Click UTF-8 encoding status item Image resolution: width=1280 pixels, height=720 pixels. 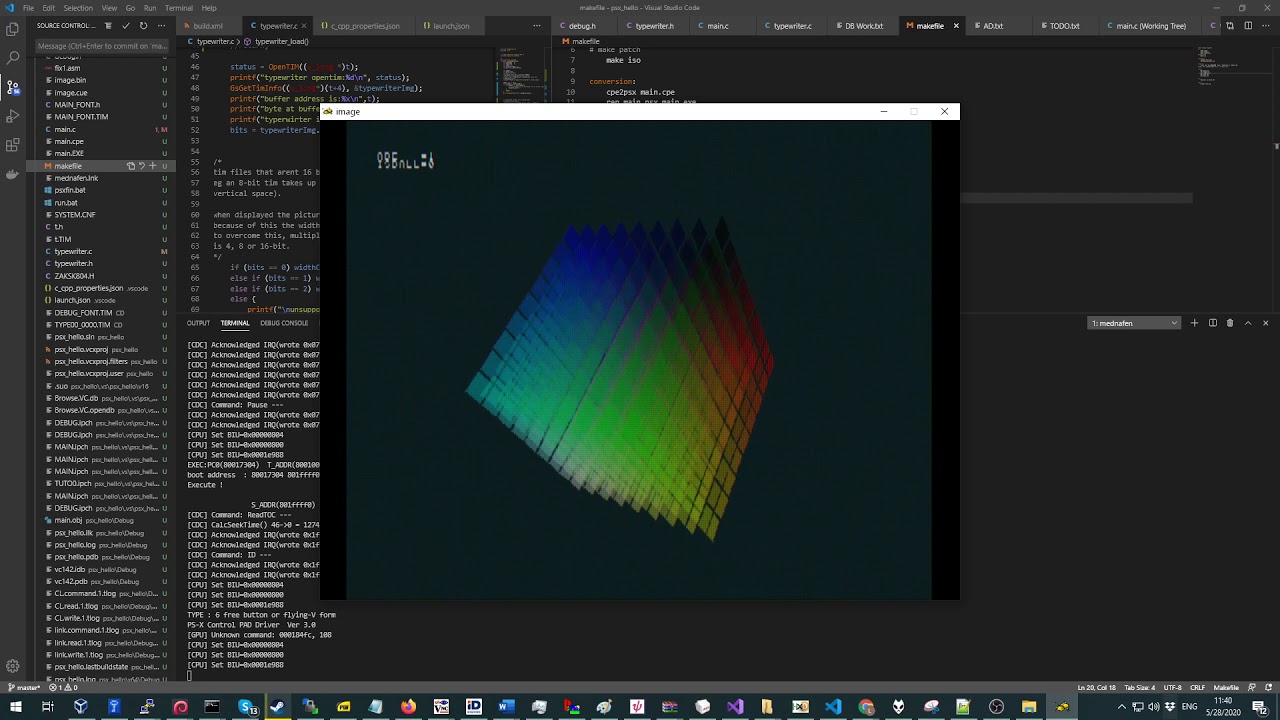click(x=1173, y=687)
